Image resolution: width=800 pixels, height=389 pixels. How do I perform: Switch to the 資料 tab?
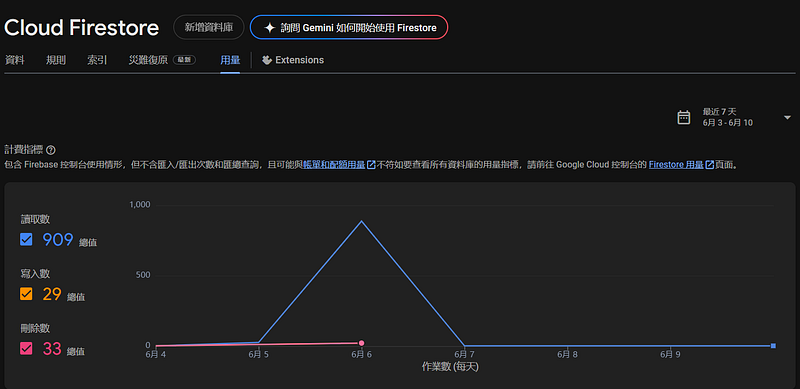click(x=14, y=60)
